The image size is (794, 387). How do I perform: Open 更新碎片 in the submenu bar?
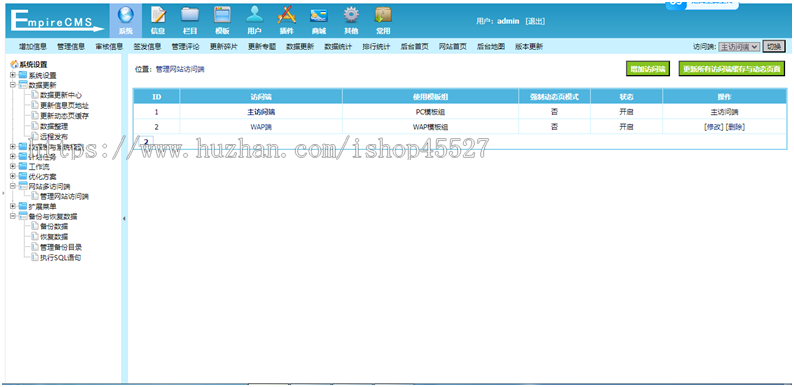click(223, 47)
